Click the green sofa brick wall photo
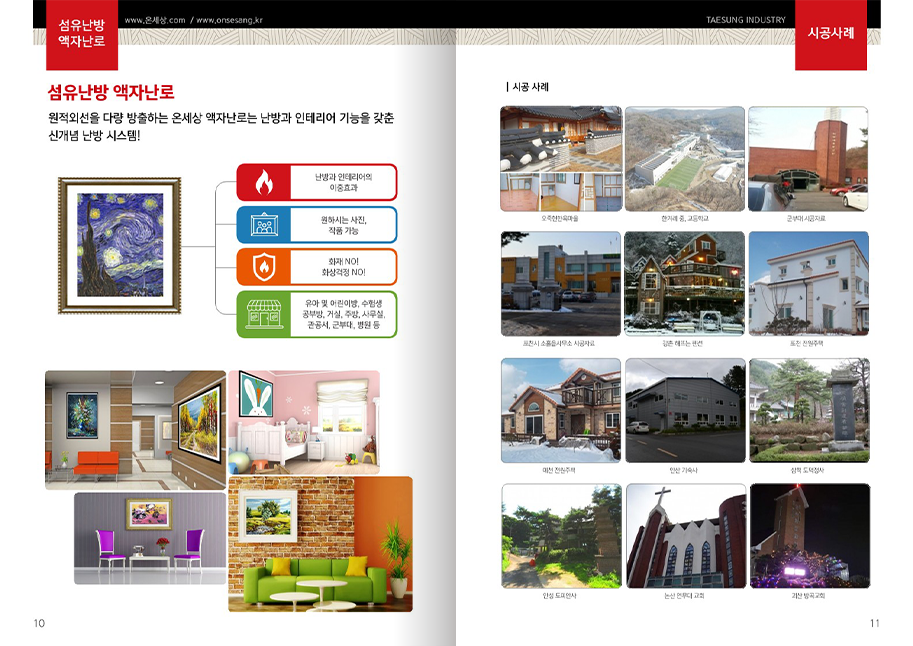 pos(320,543)
